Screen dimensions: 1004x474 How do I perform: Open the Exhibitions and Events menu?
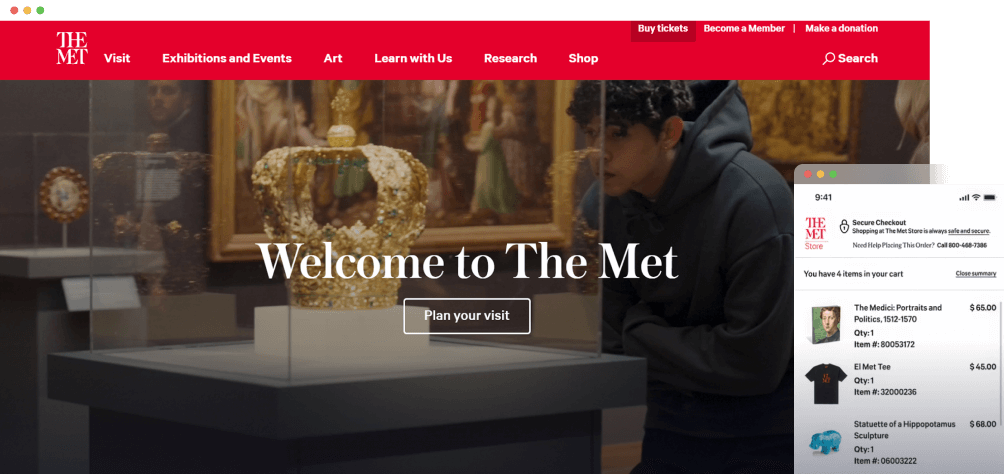[227, 58]
